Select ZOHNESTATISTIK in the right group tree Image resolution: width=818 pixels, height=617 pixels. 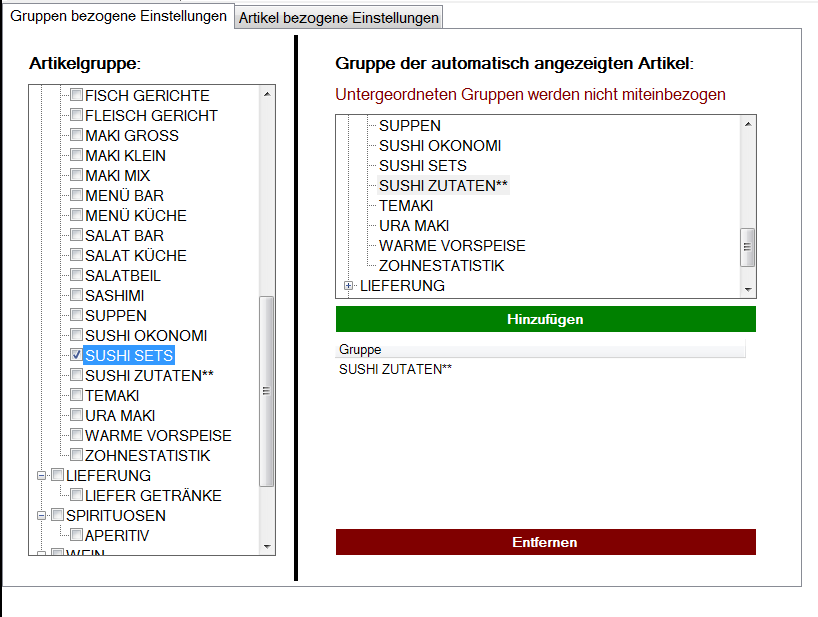(x=441, y=266)
